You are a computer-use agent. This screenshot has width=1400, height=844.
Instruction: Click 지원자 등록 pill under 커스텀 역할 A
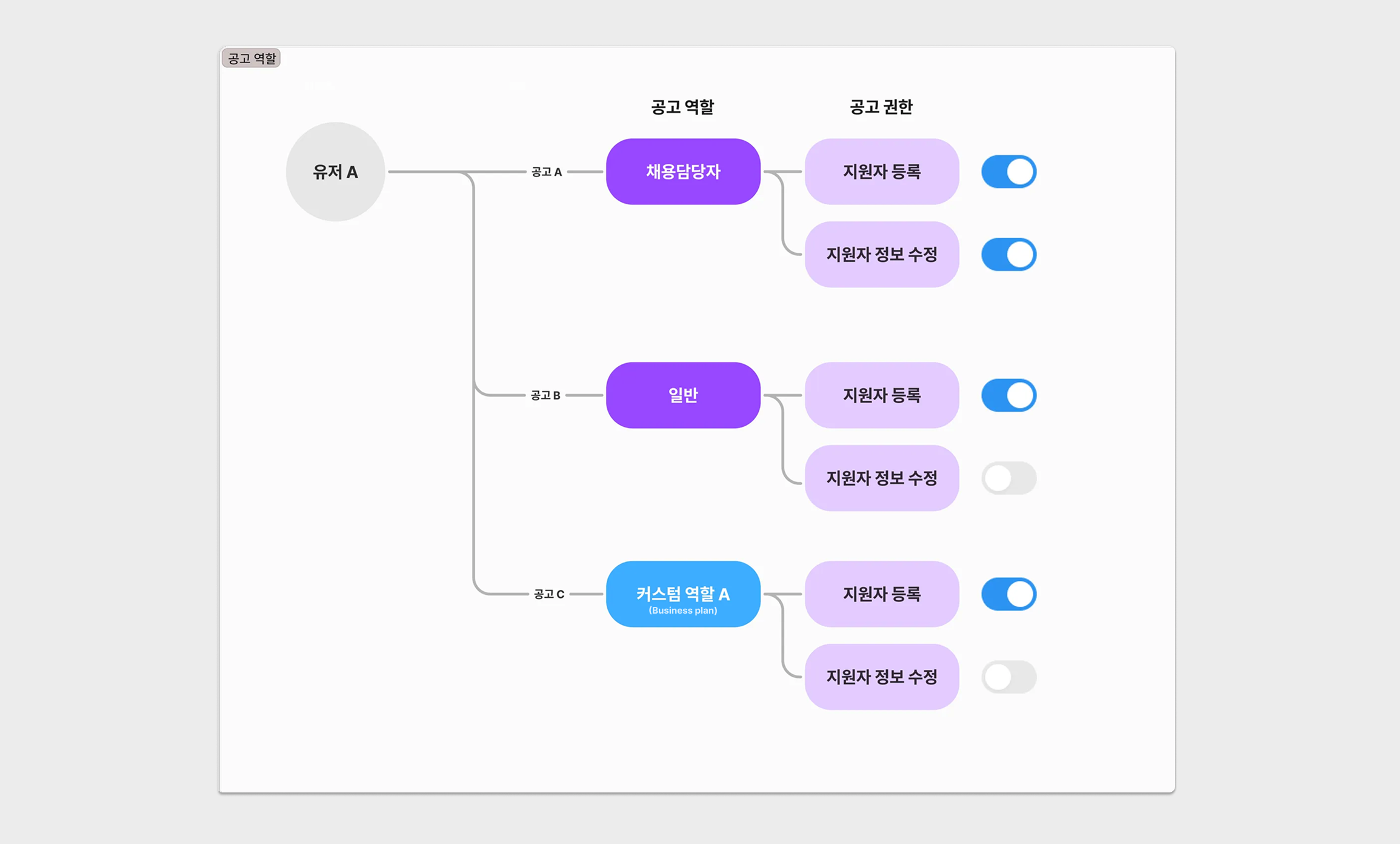881,594
